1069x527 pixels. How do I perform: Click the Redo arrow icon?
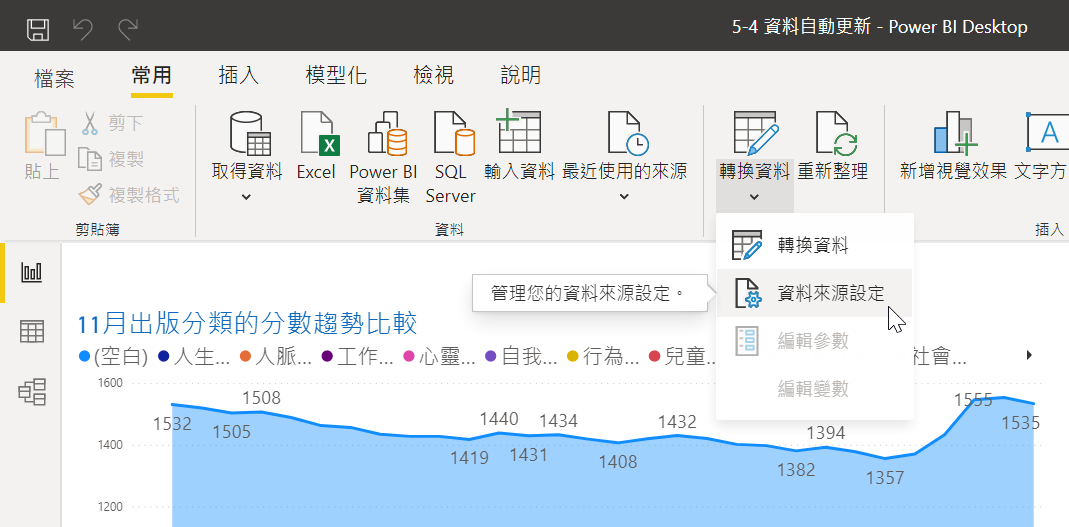click(x=127, y=29)
